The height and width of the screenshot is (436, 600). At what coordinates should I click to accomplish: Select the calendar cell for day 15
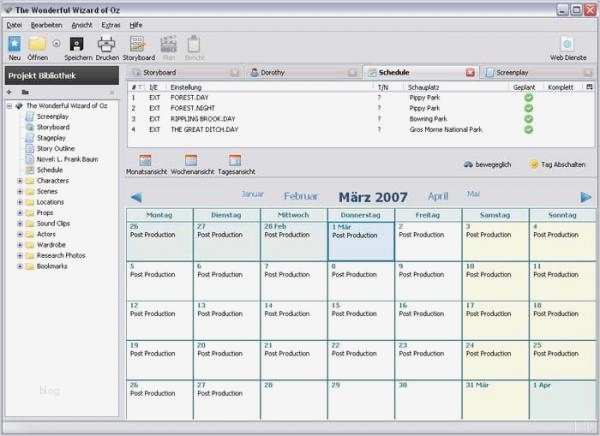tap(361, 320)
